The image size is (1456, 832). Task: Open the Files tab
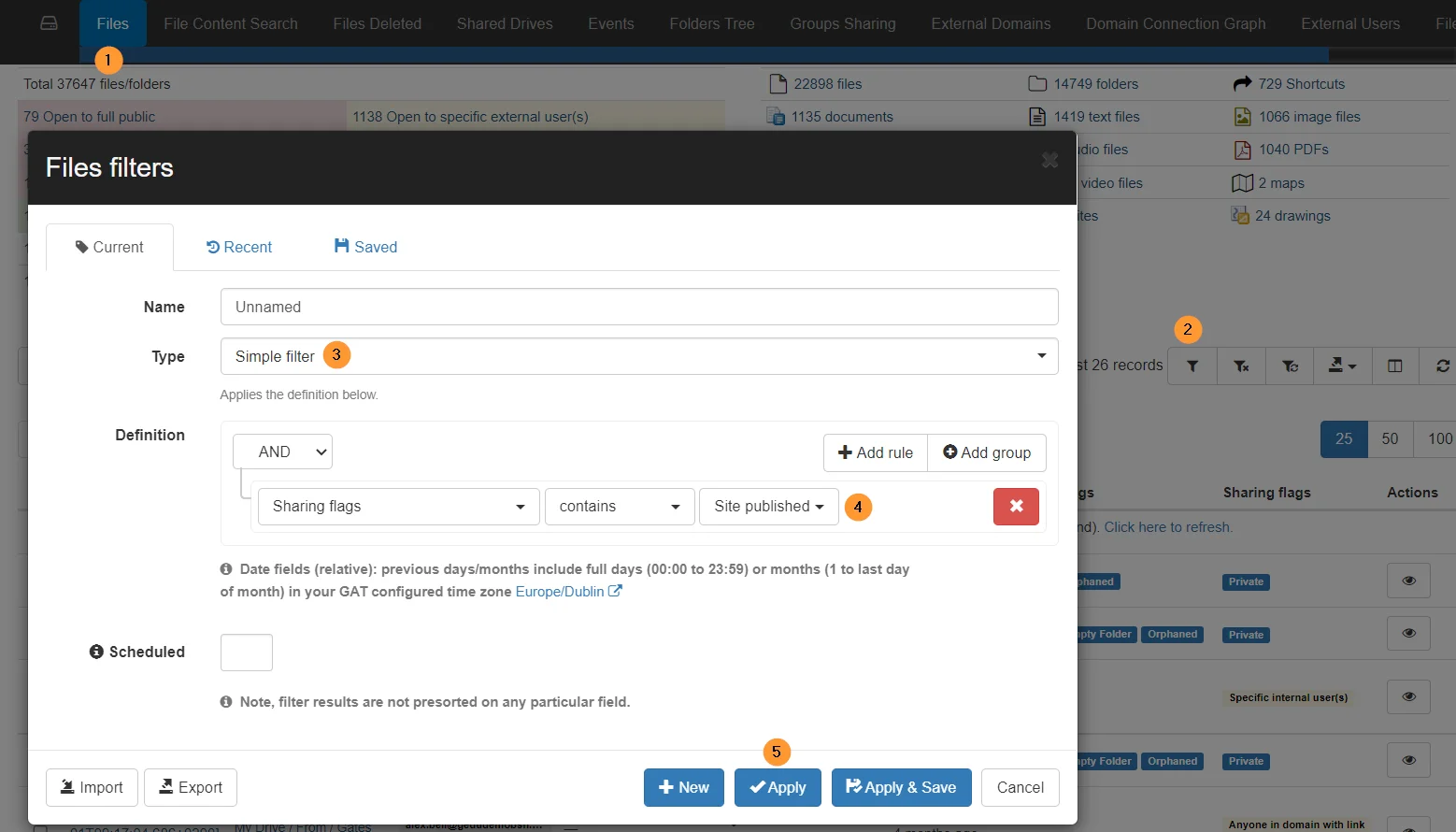tap(112, 23)
